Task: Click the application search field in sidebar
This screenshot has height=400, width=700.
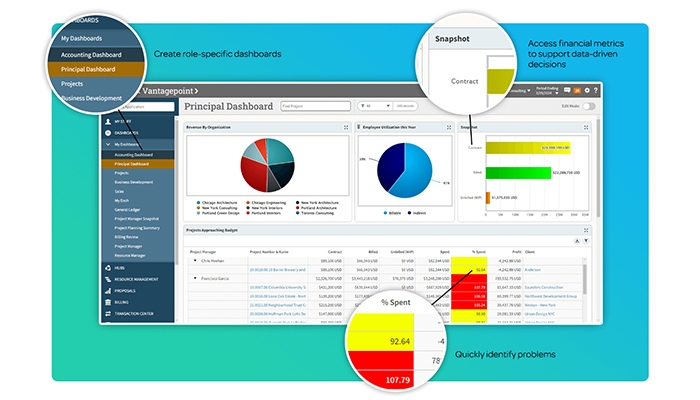Action: point(146,107)
